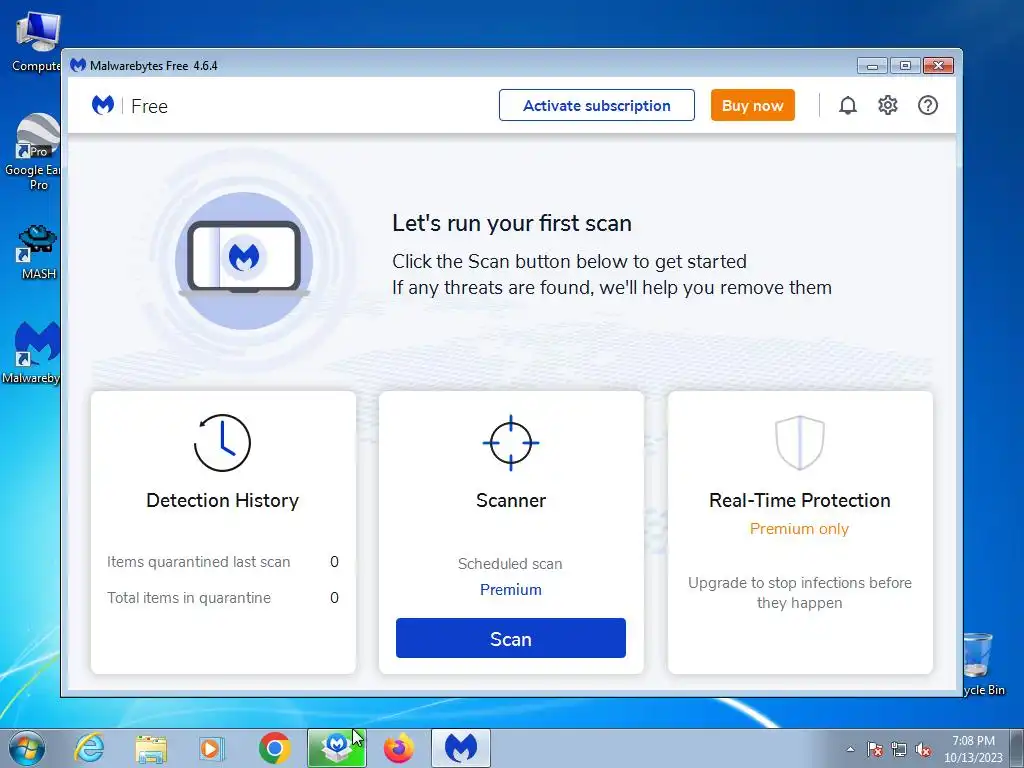Image resolution: width=1024 pixels, height=768 pixels.
Task: Click the Scanner crosshair icon
Action: tap(511, 442)
